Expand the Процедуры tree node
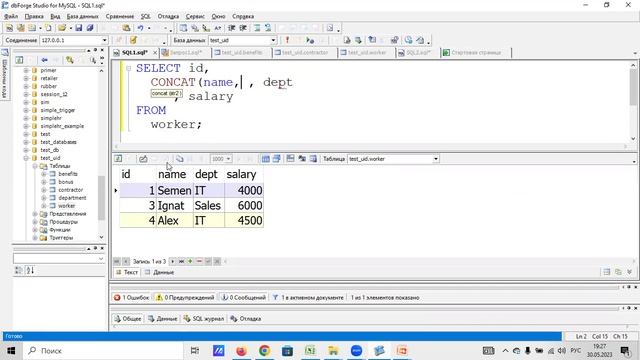640x360 pixels. pos(35,222)
